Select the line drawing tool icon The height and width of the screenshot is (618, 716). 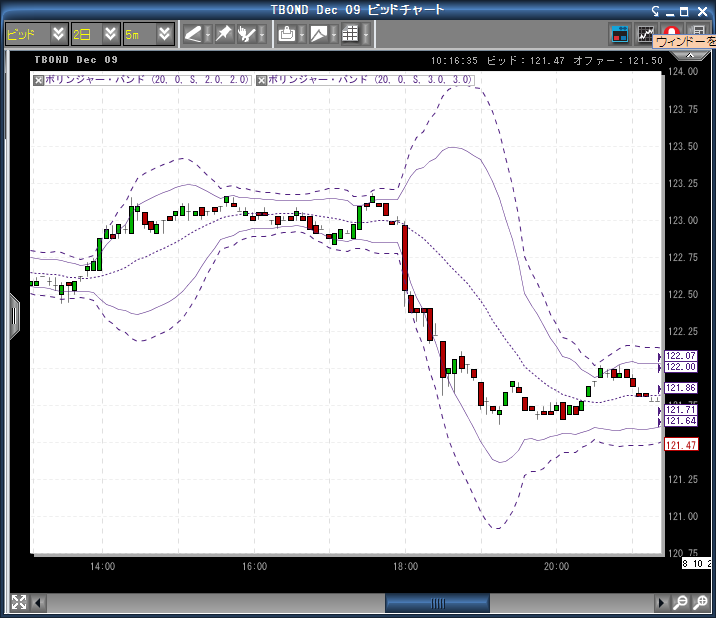[x=193, y=34]
